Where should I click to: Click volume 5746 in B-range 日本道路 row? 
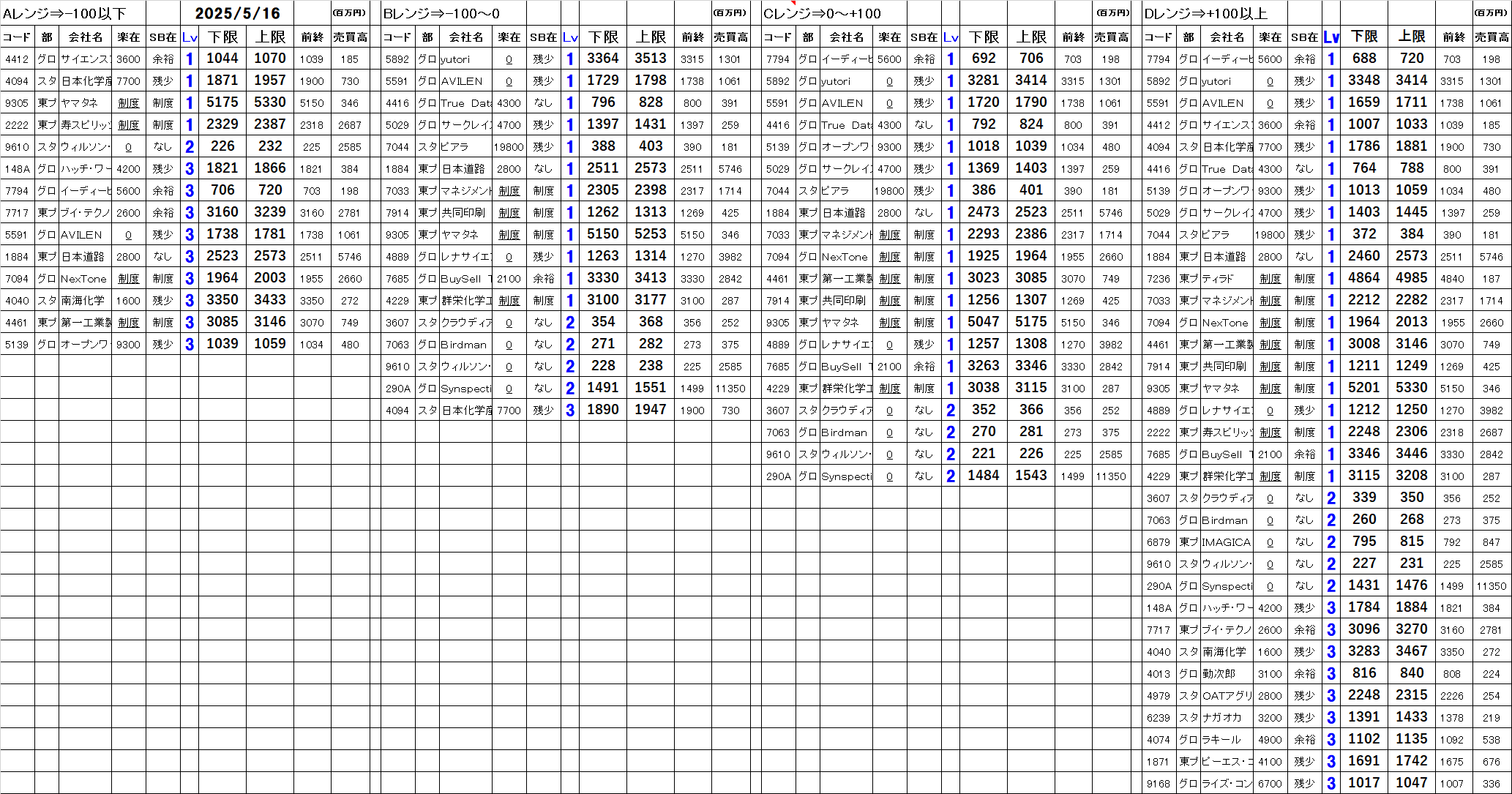730,169
